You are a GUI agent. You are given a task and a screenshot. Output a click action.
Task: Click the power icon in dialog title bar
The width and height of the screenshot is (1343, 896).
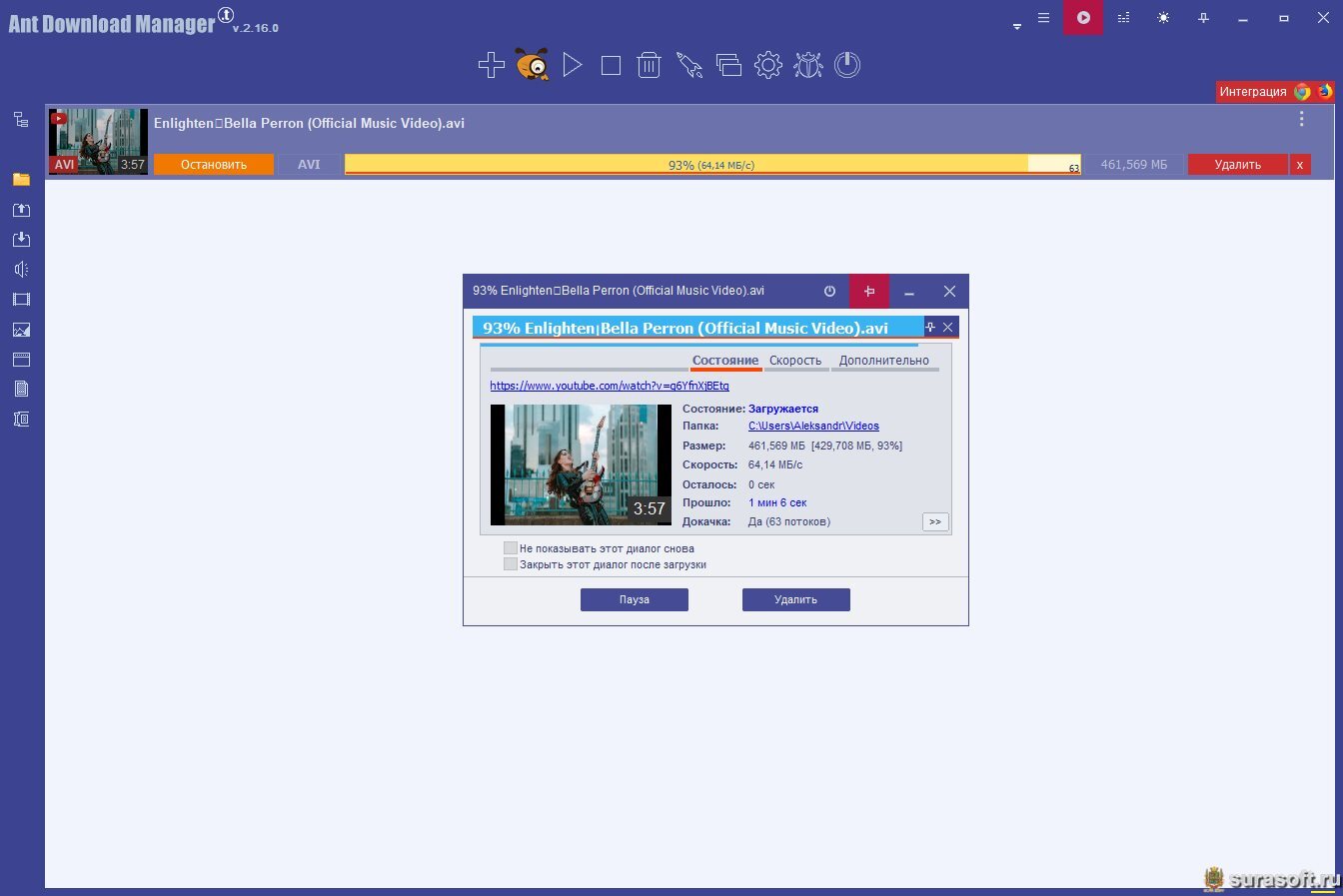tap(829, 292)
